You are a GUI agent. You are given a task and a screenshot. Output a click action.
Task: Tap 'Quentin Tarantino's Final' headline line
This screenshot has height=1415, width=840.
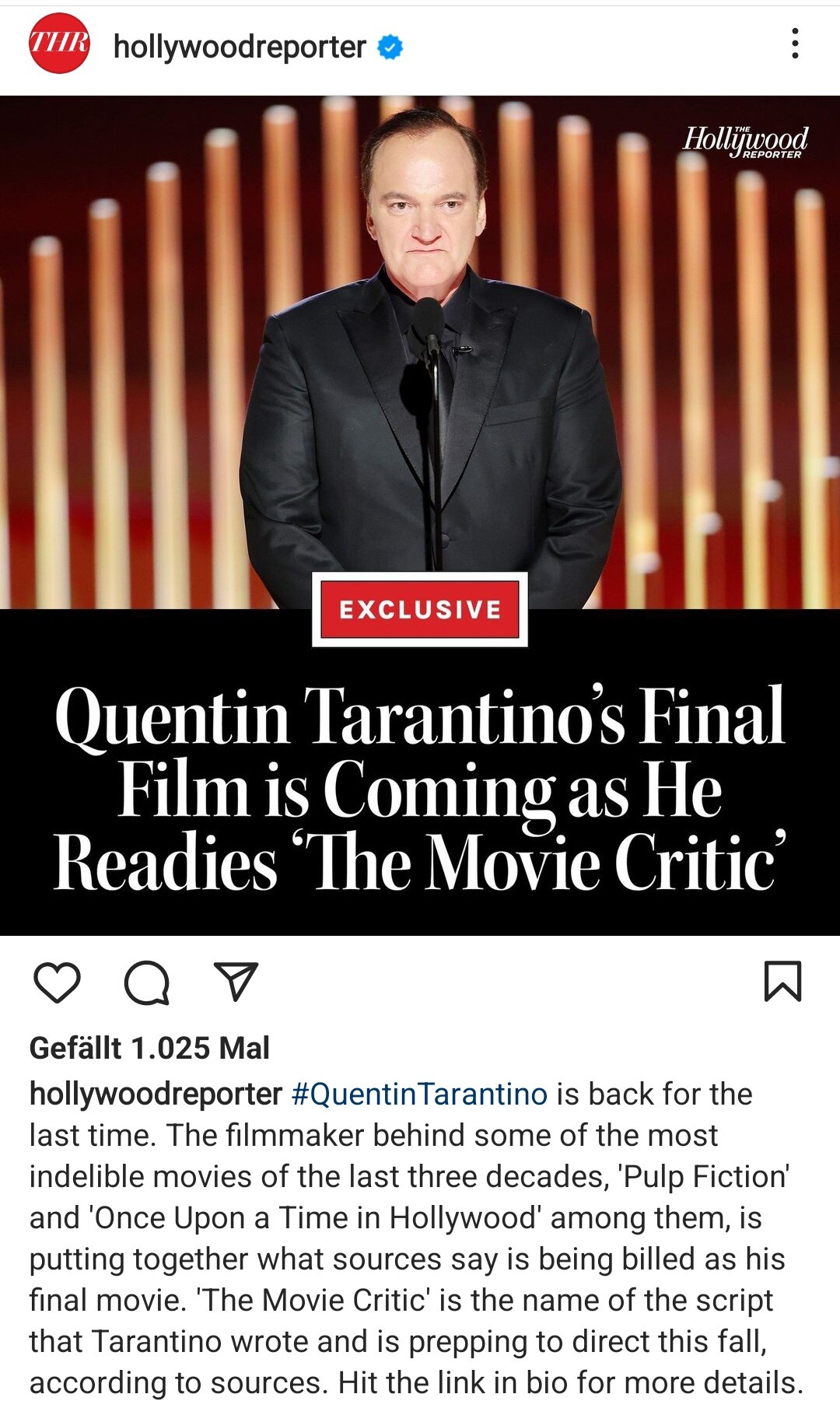[x=420, y=717]
